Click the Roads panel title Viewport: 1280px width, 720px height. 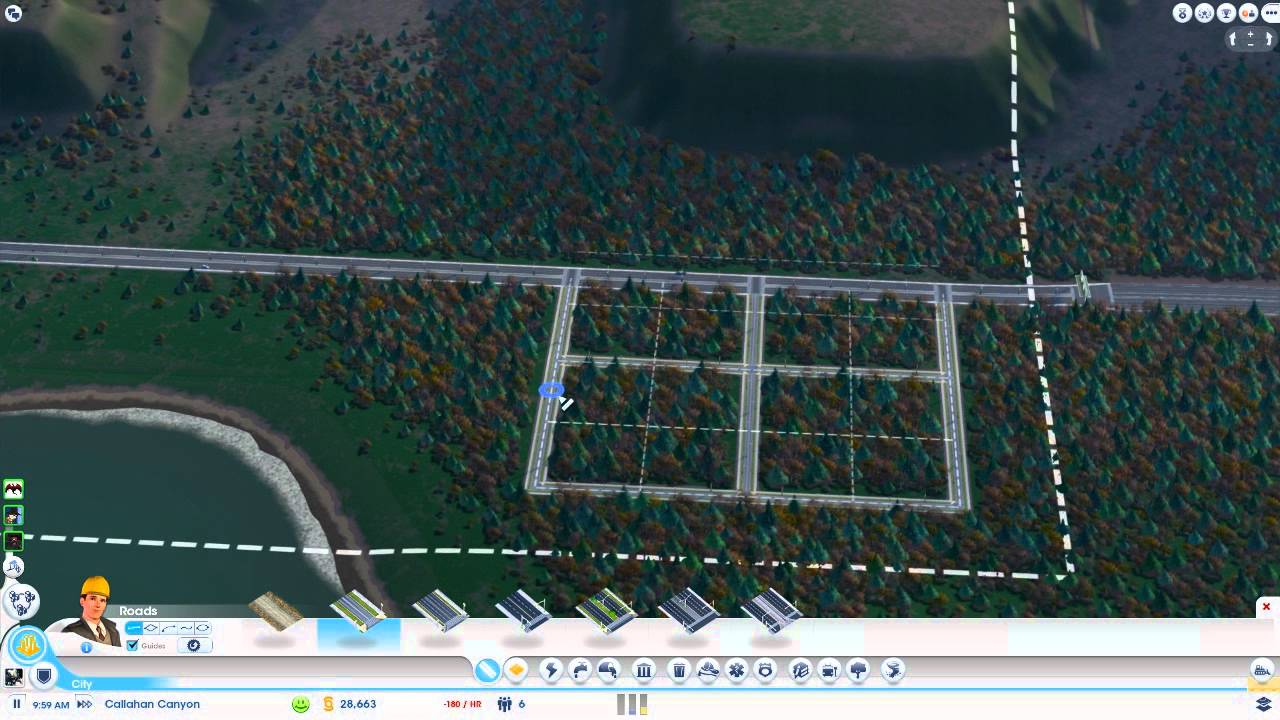pos(138,611)
